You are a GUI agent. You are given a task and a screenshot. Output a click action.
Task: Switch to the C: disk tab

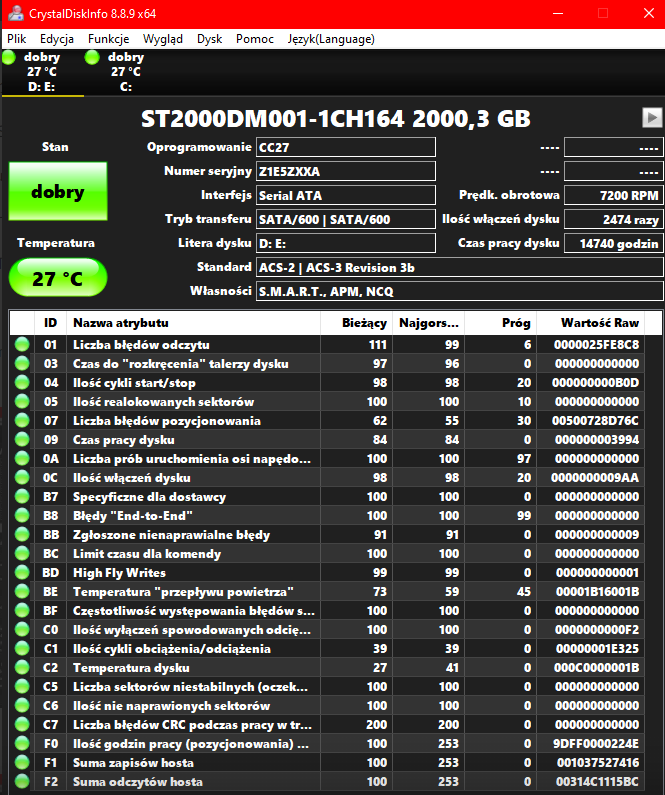point(126,71)
